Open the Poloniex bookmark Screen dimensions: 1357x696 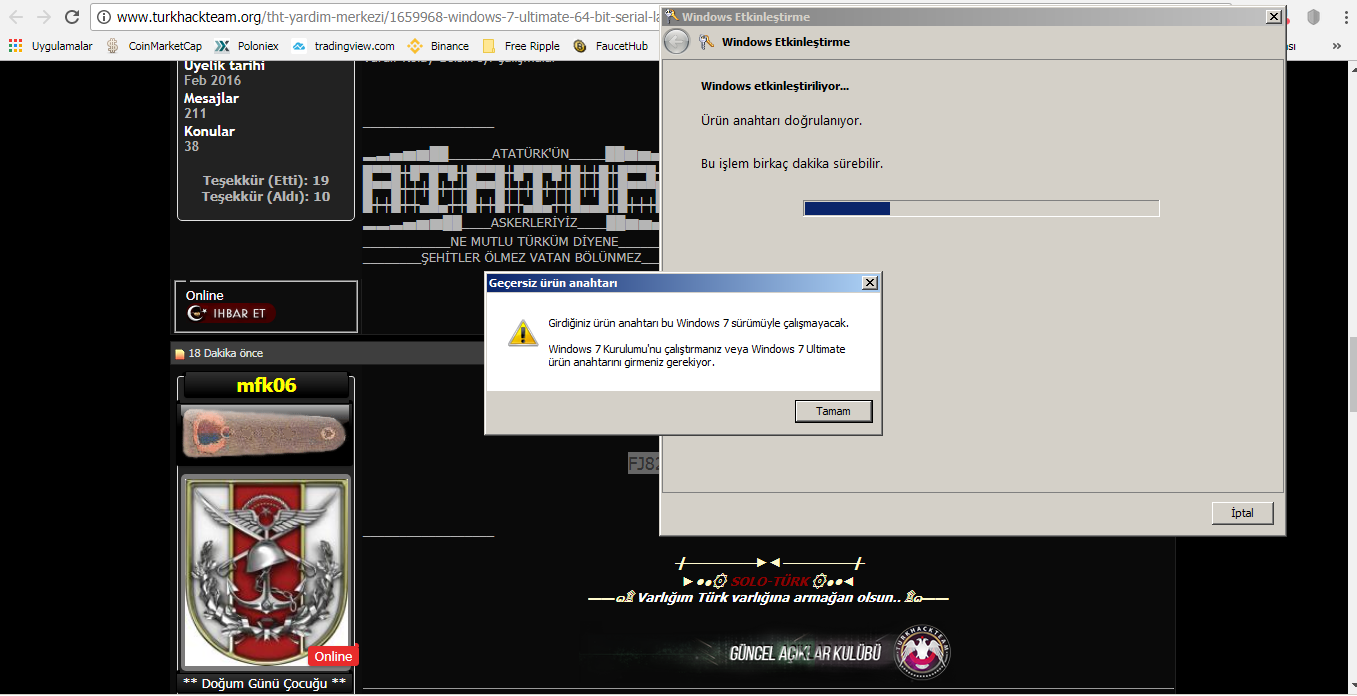pyautogui.click(x=247, y=46)
